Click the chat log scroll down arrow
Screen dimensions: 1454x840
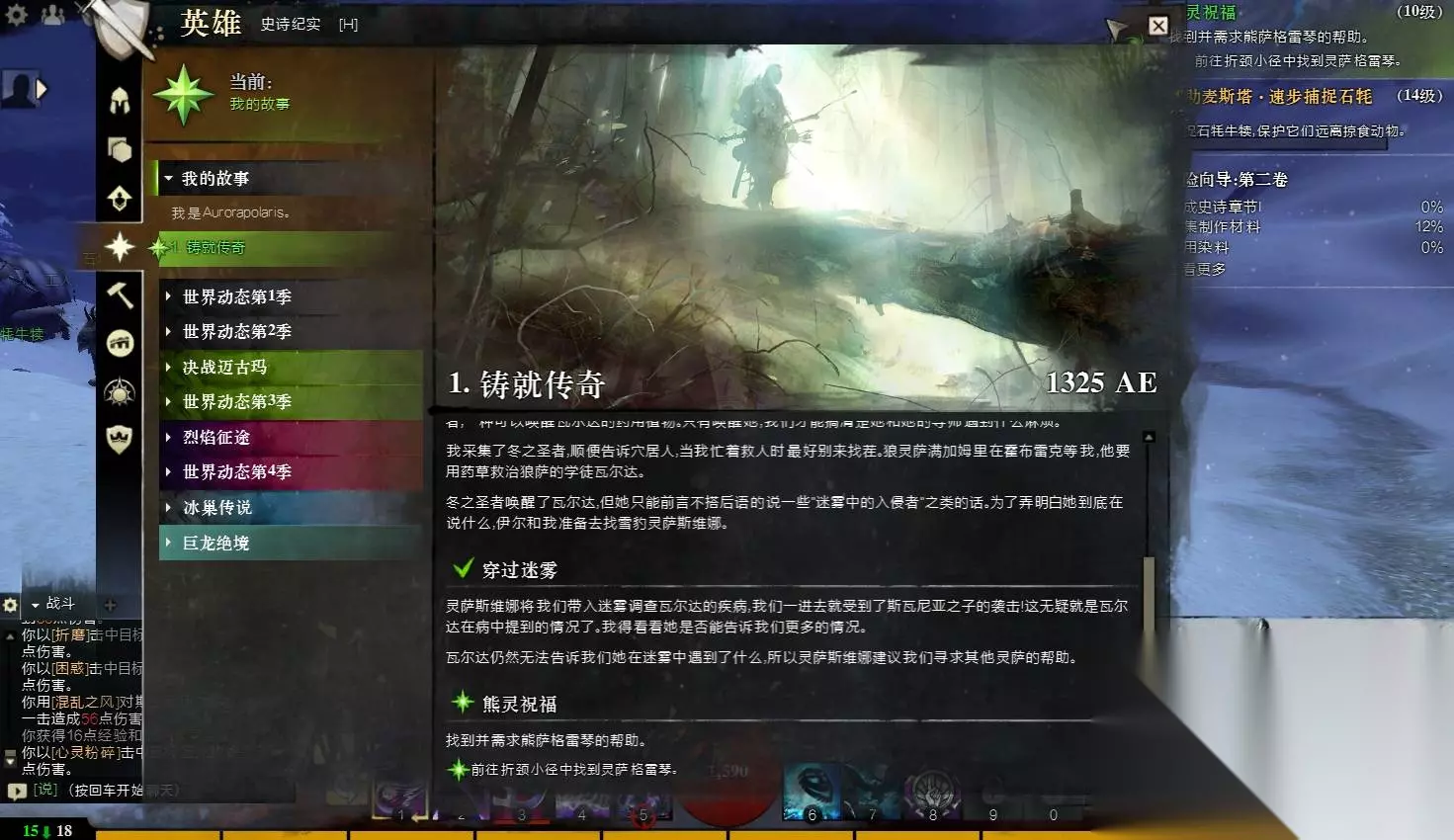click(10, 759)
